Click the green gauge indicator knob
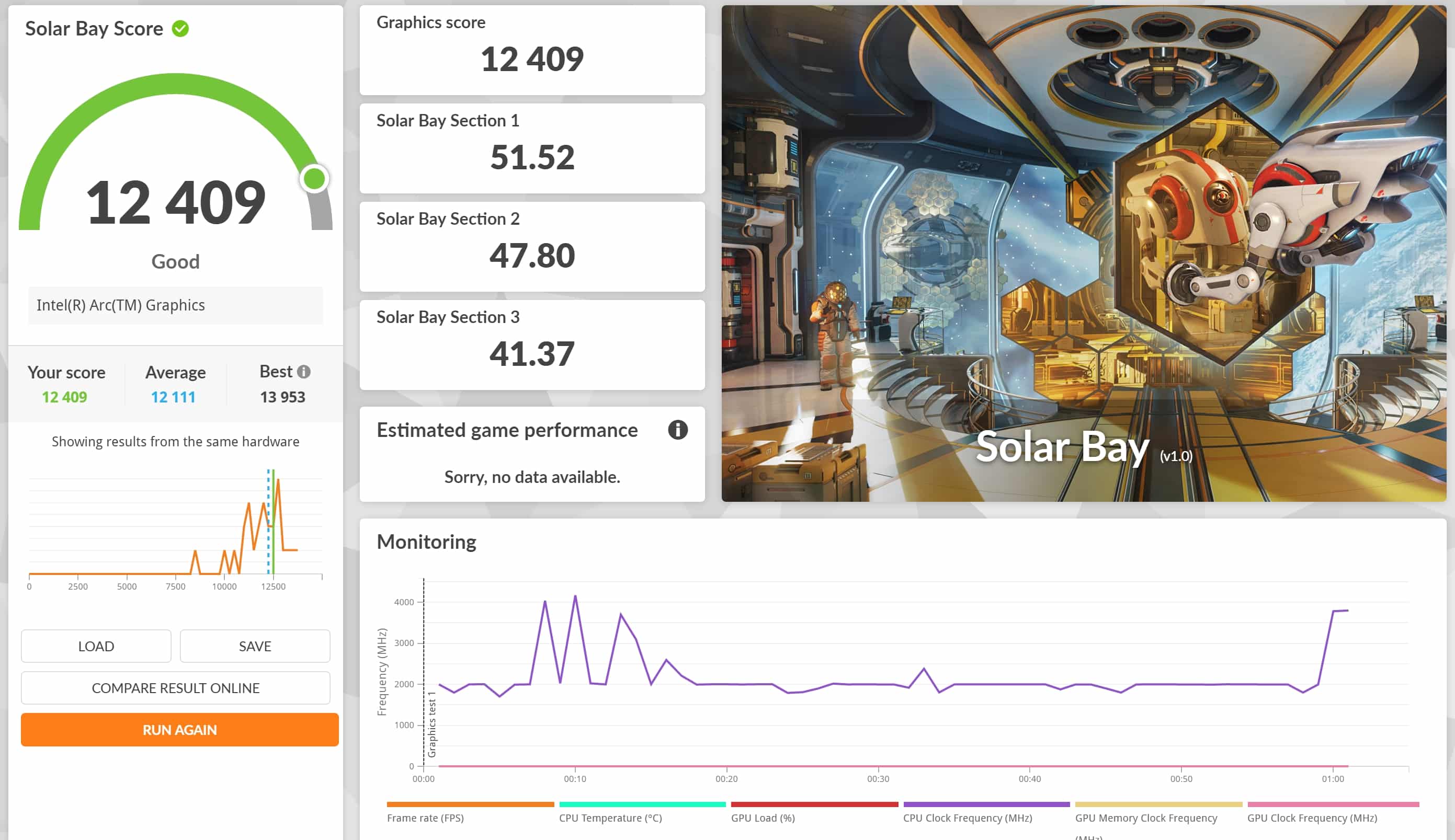 coord(314,179)
